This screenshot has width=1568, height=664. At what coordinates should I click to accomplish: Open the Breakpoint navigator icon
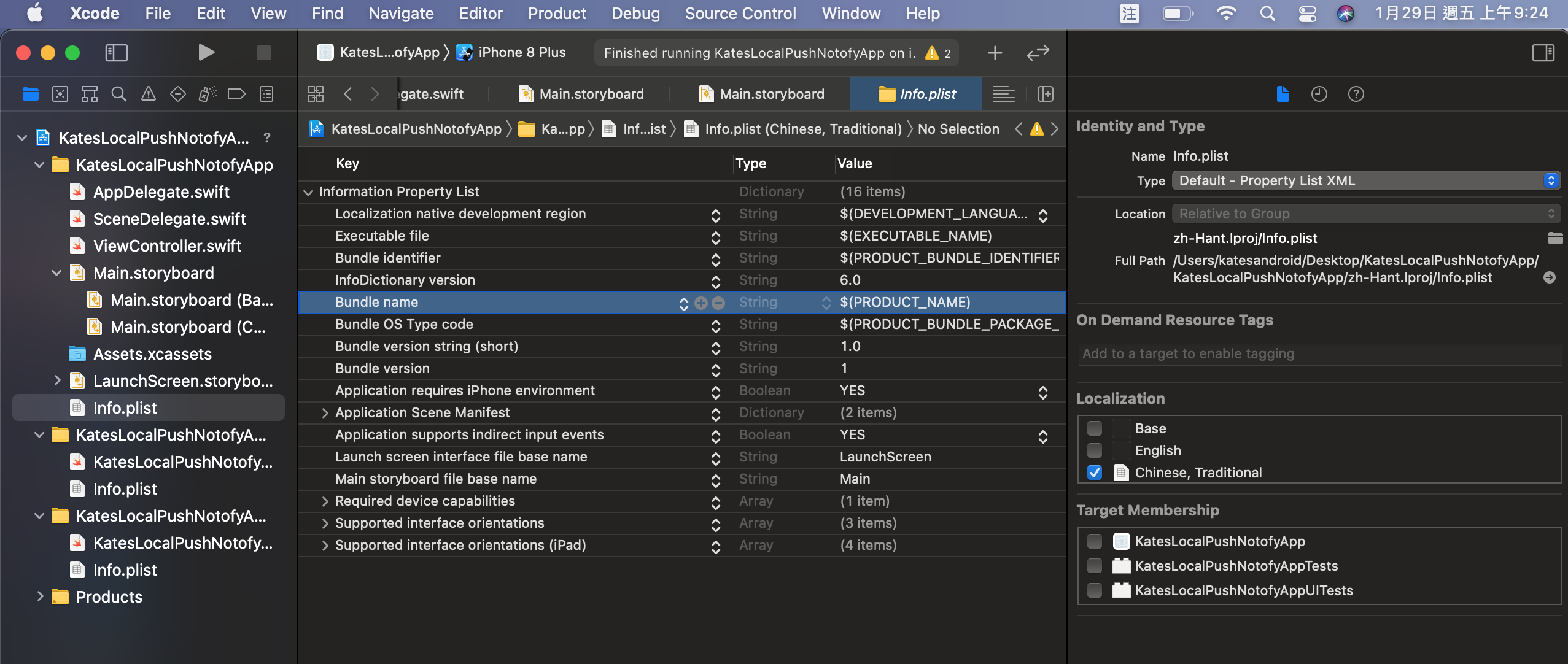[x=236, y=94]
